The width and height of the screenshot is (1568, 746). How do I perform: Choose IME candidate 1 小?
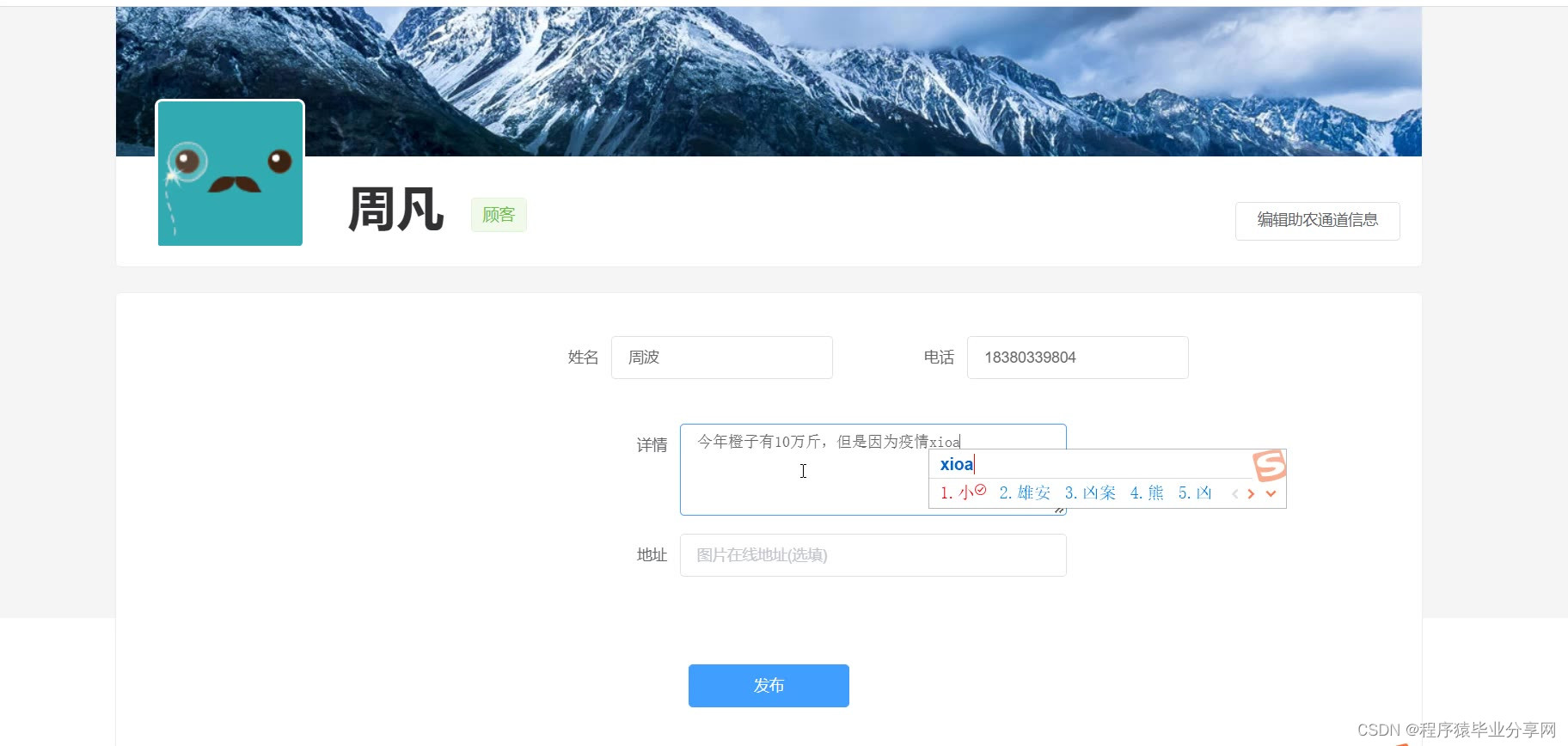tap(963, 492)
